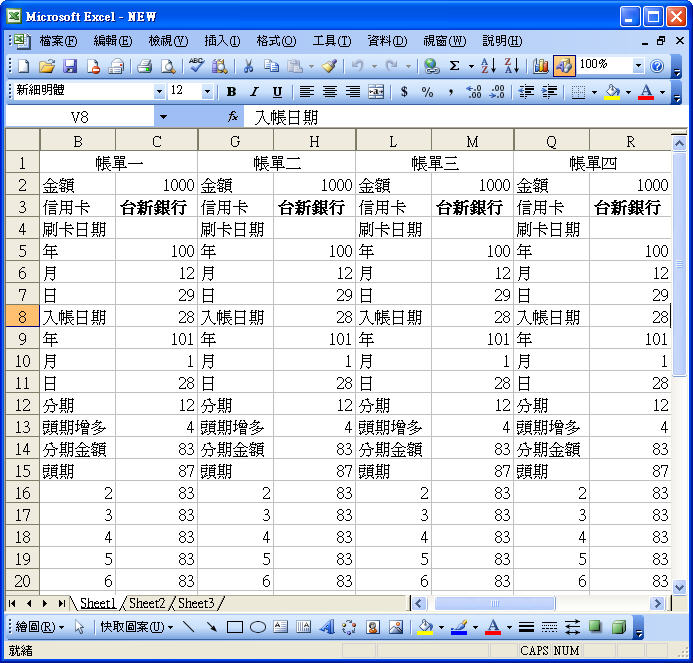The image size is (693, 663).
Task: Go to first sheet tab navigation button
Action: (x=12, y=603)
